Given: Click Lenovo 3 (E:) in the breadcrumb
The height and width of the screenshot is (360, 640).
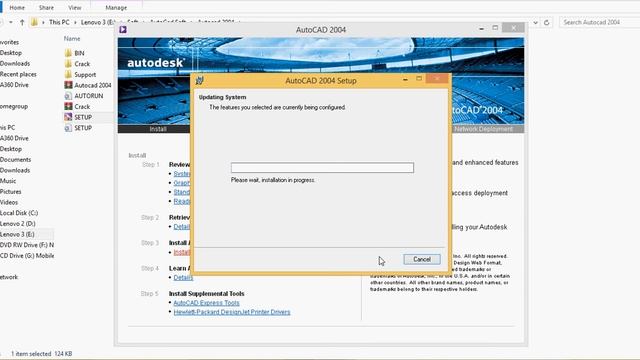Looking at the screenshot, I should (98, 22).
